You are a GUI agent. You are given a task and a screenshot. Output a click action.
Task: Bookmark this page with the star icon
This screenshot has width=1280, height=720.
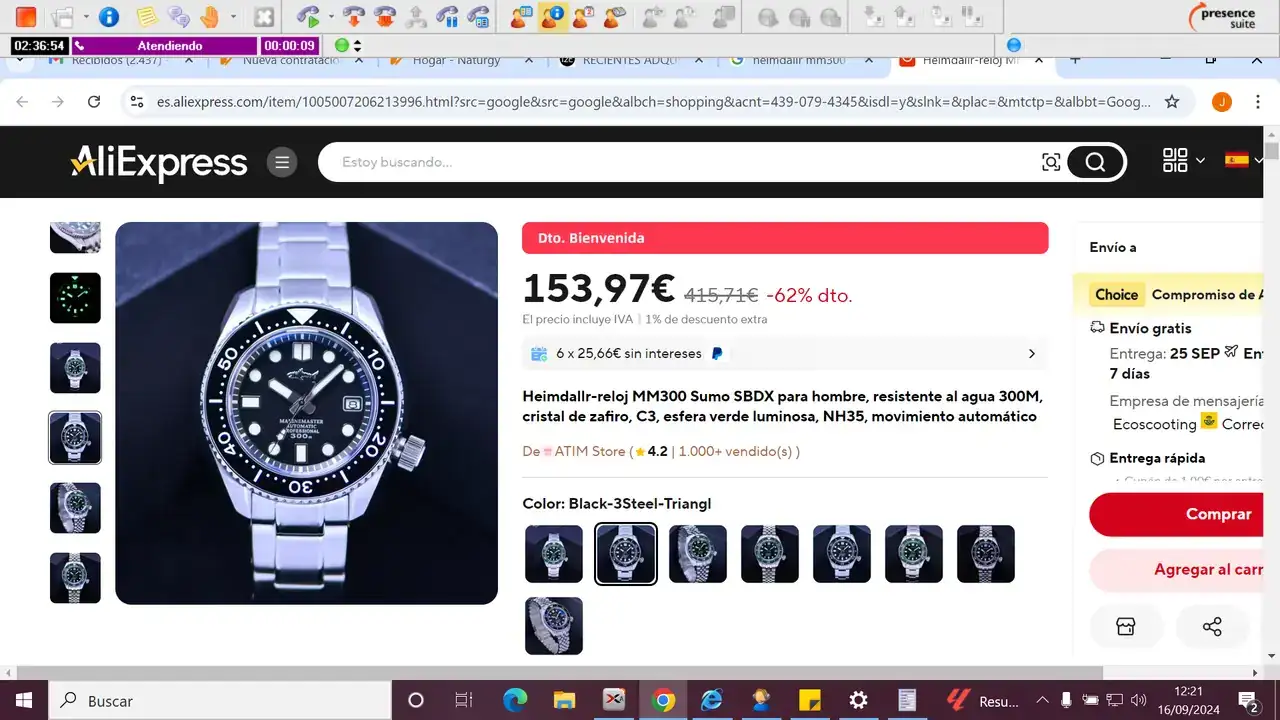(x=1172, y=102)
